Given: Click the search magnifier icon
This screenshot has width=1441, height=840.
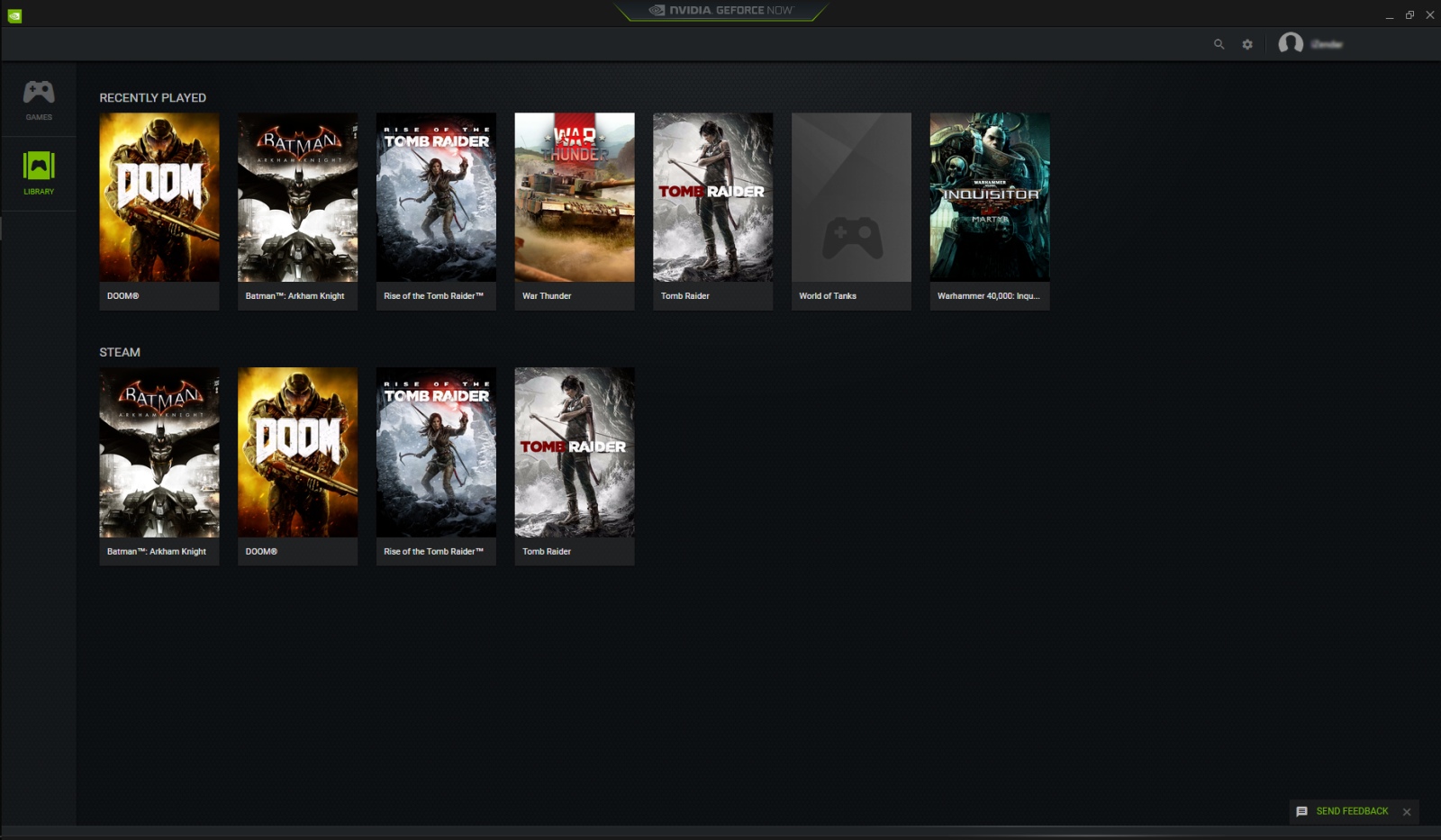Looking at the screenshot, I should (x=1219, y=44).
